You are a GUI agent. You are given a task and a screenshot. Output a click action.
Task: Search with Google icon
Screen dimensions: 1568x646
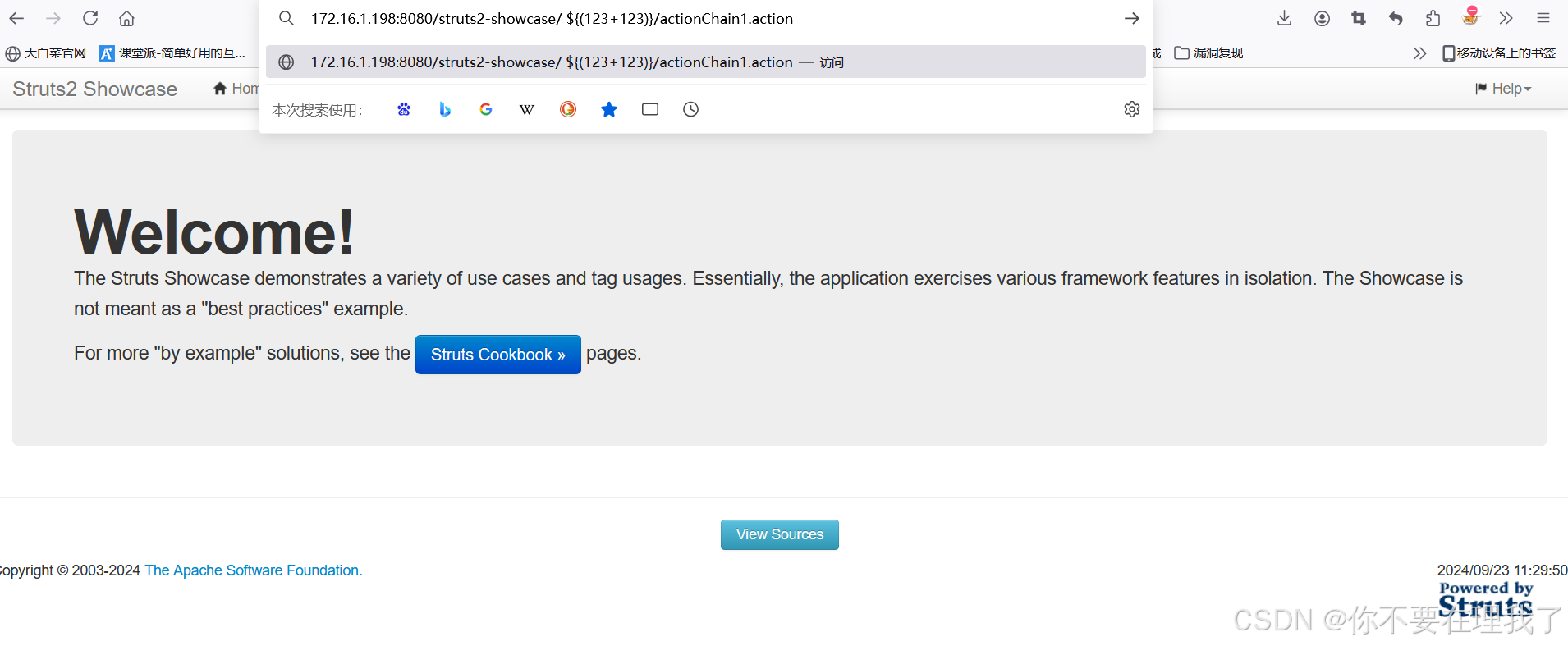pyautogui.click(x=486, y=109)
